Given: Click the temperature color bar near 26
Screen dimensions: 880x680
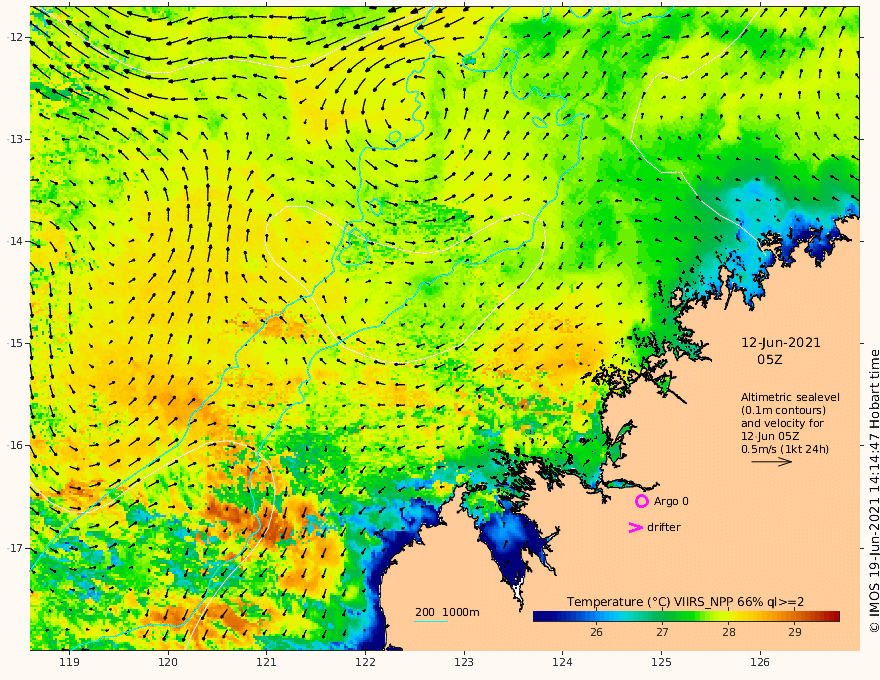Looking at the screenshot, I should [x=597, y=617].
